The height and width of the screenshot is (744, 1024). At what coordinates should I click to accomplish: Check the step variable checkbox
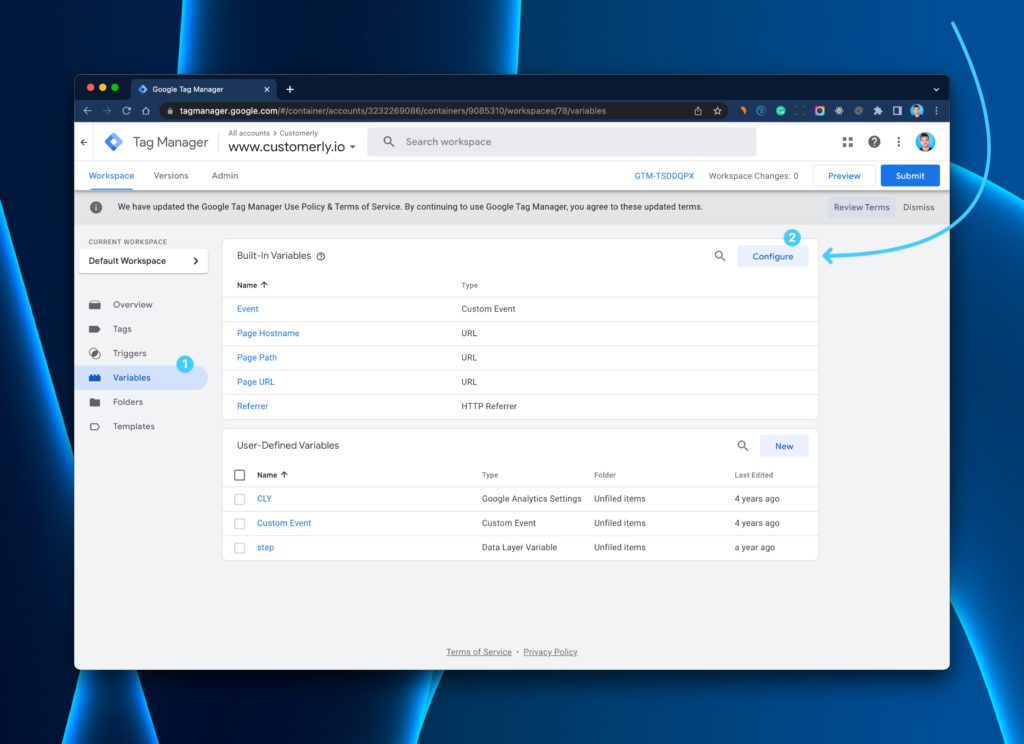(240, 547)
